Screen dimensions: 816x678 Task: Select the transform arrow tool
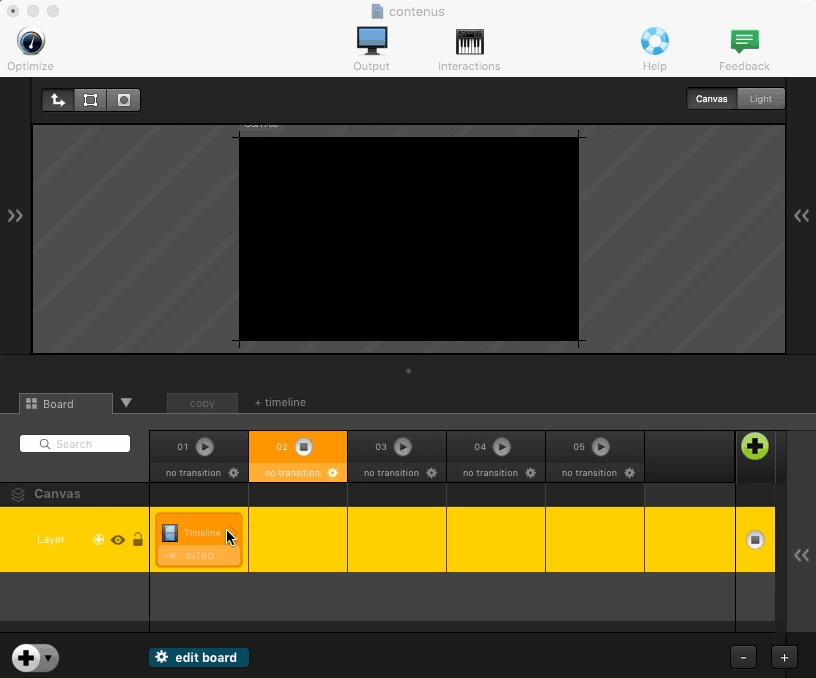[x=58, y=100]
